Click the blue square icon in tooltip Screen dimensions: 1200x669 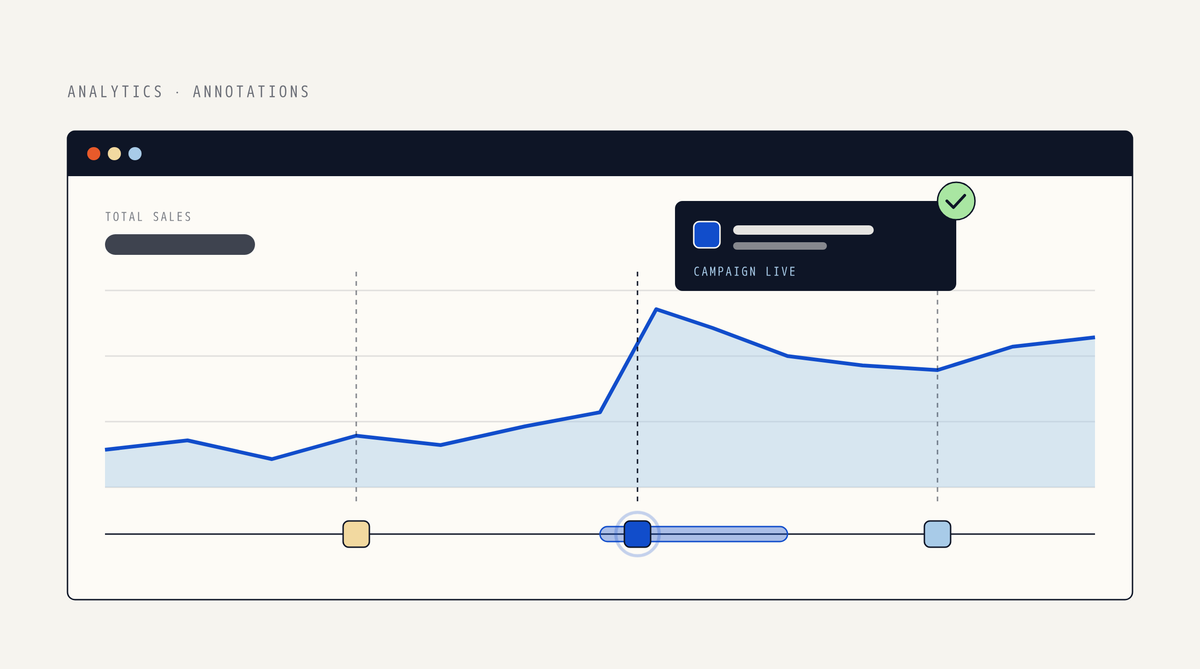[x=707, y=235]
